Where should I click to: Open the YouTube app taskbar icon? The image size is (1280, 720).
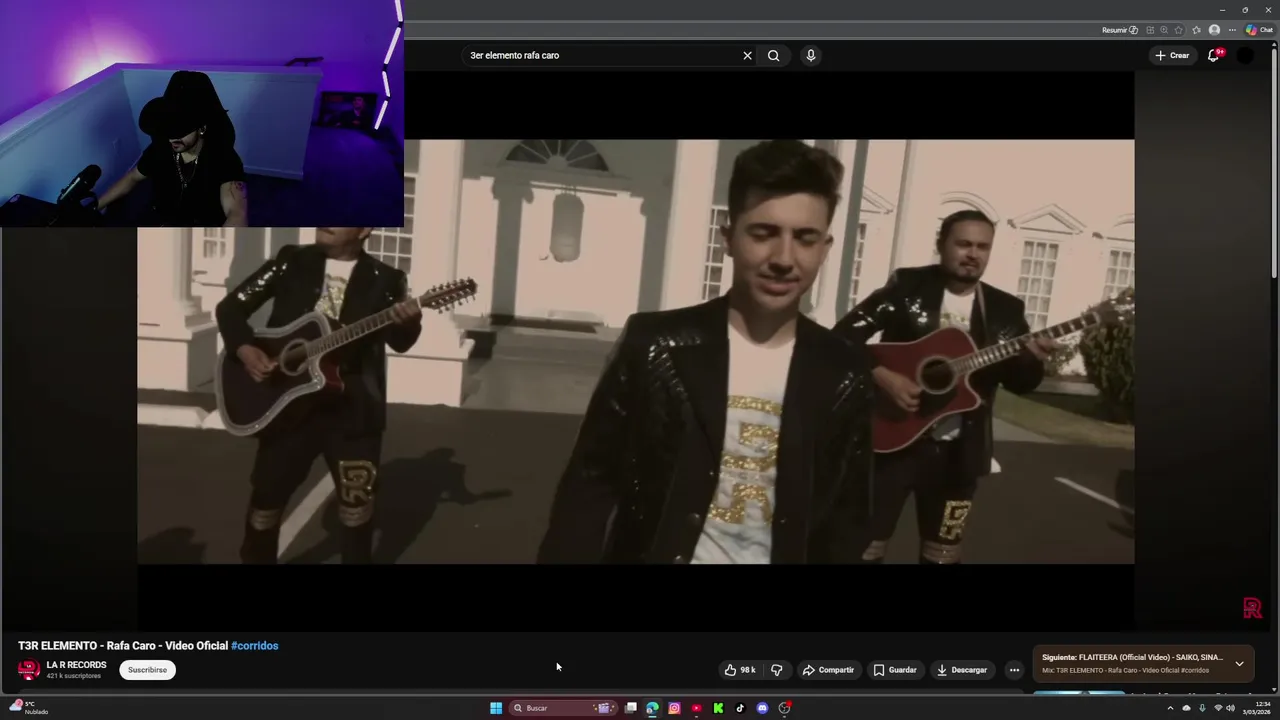click(x=696, y=708)
